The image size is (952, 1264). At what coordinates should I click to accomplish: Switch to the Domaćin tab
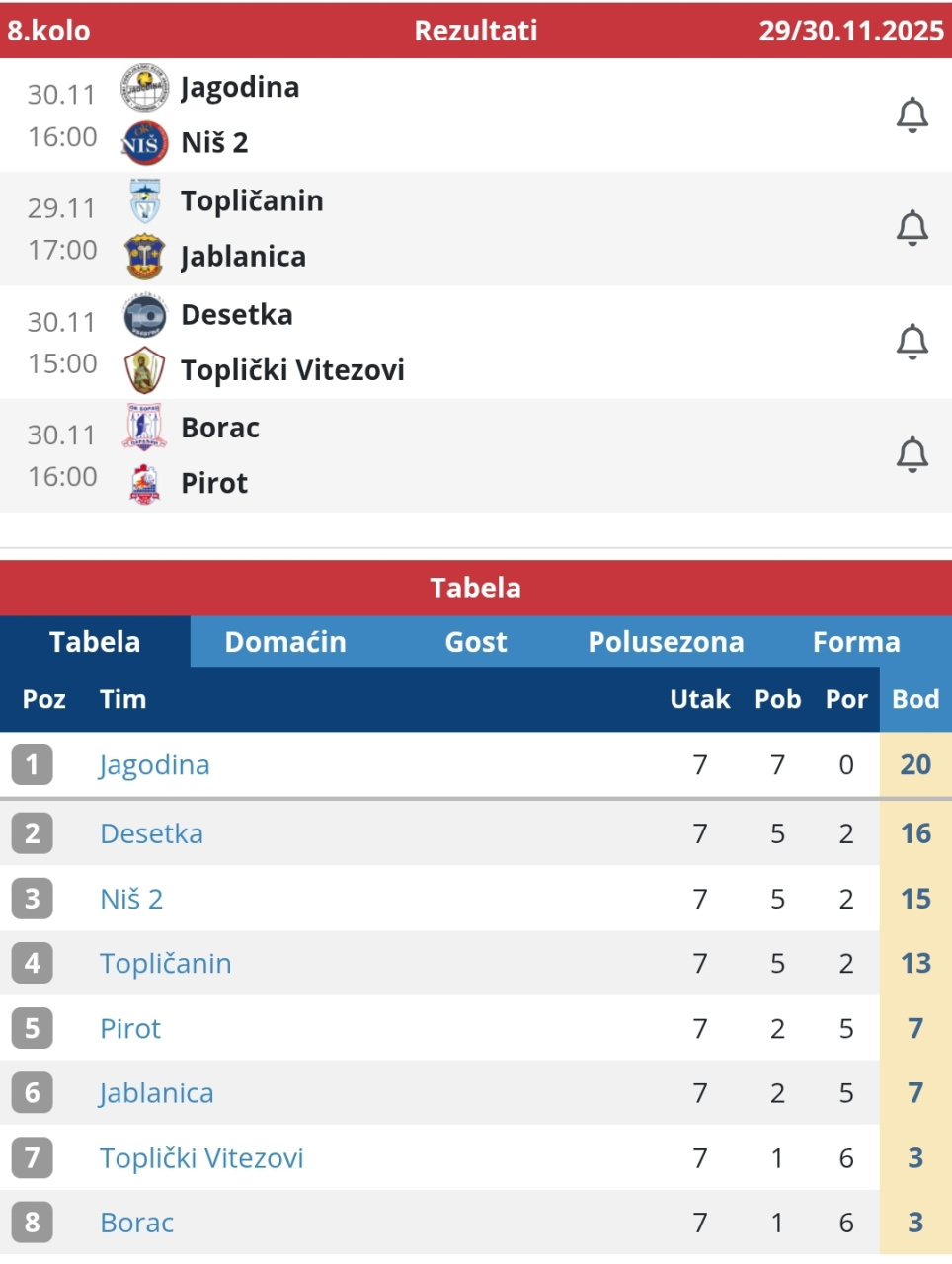[x=285, y=642]
